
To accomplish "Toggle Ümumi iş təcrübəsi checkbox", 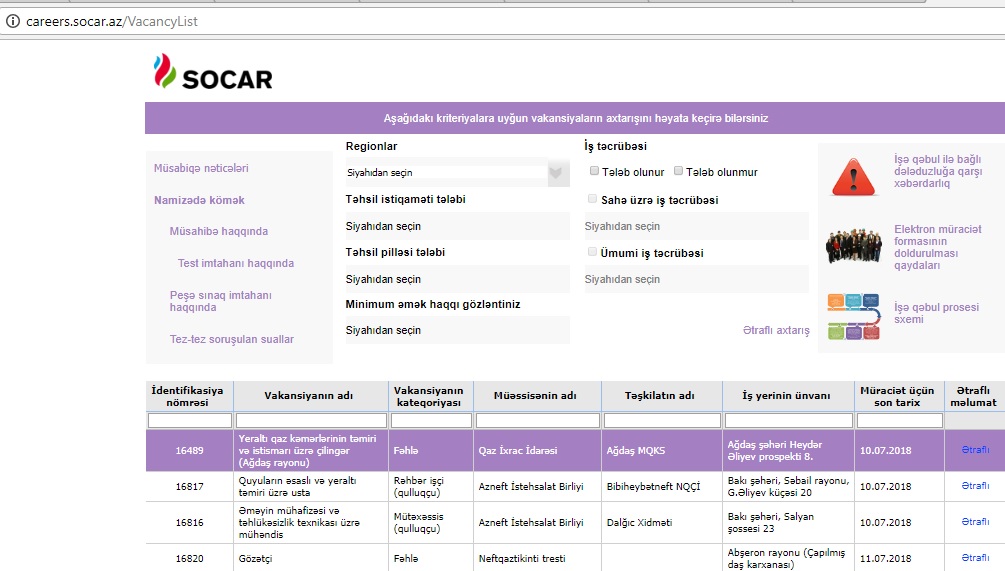I will click(592, 252).
